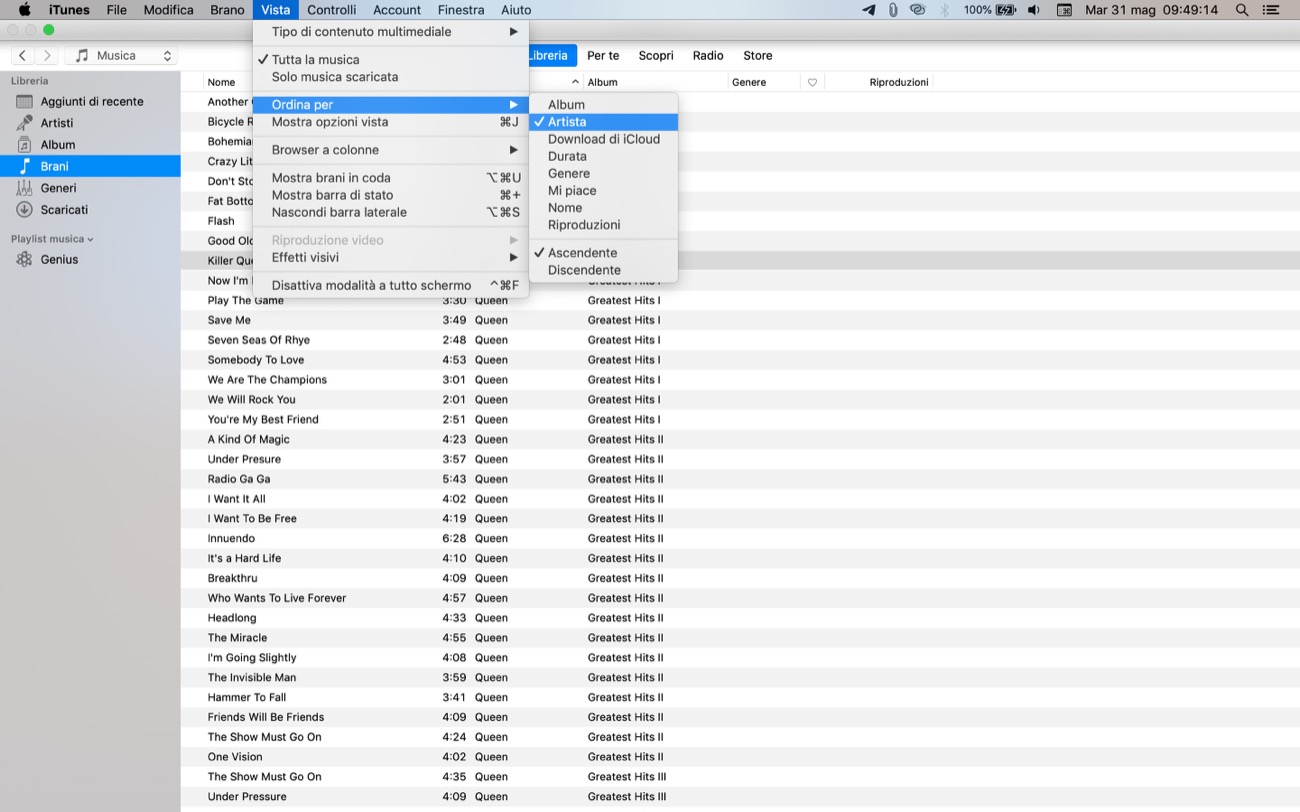
Task: Expand Effetti visivi submenu
Action: tap(391, 257)
